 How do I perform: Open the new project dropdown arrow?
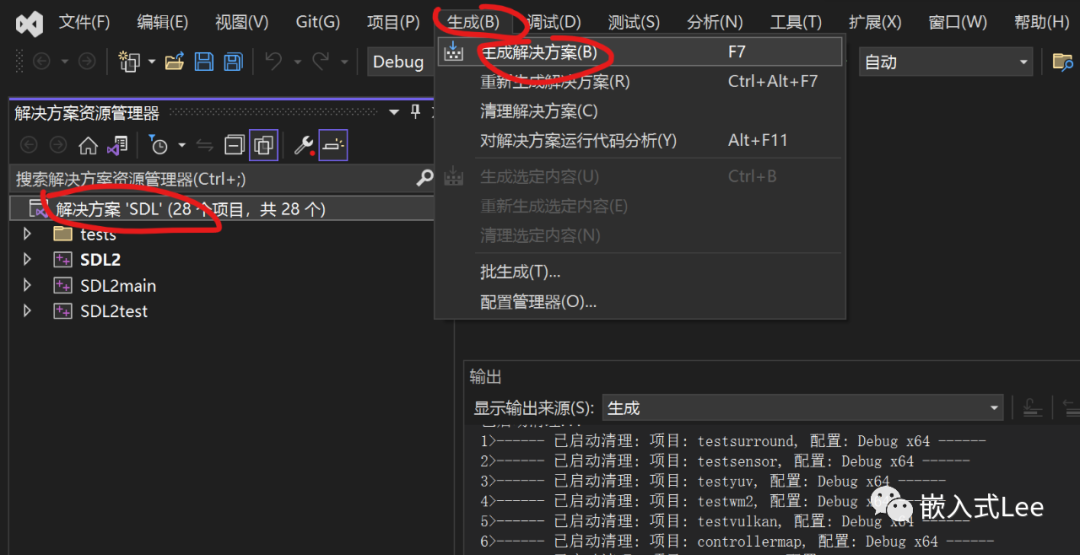coord(150,63)
